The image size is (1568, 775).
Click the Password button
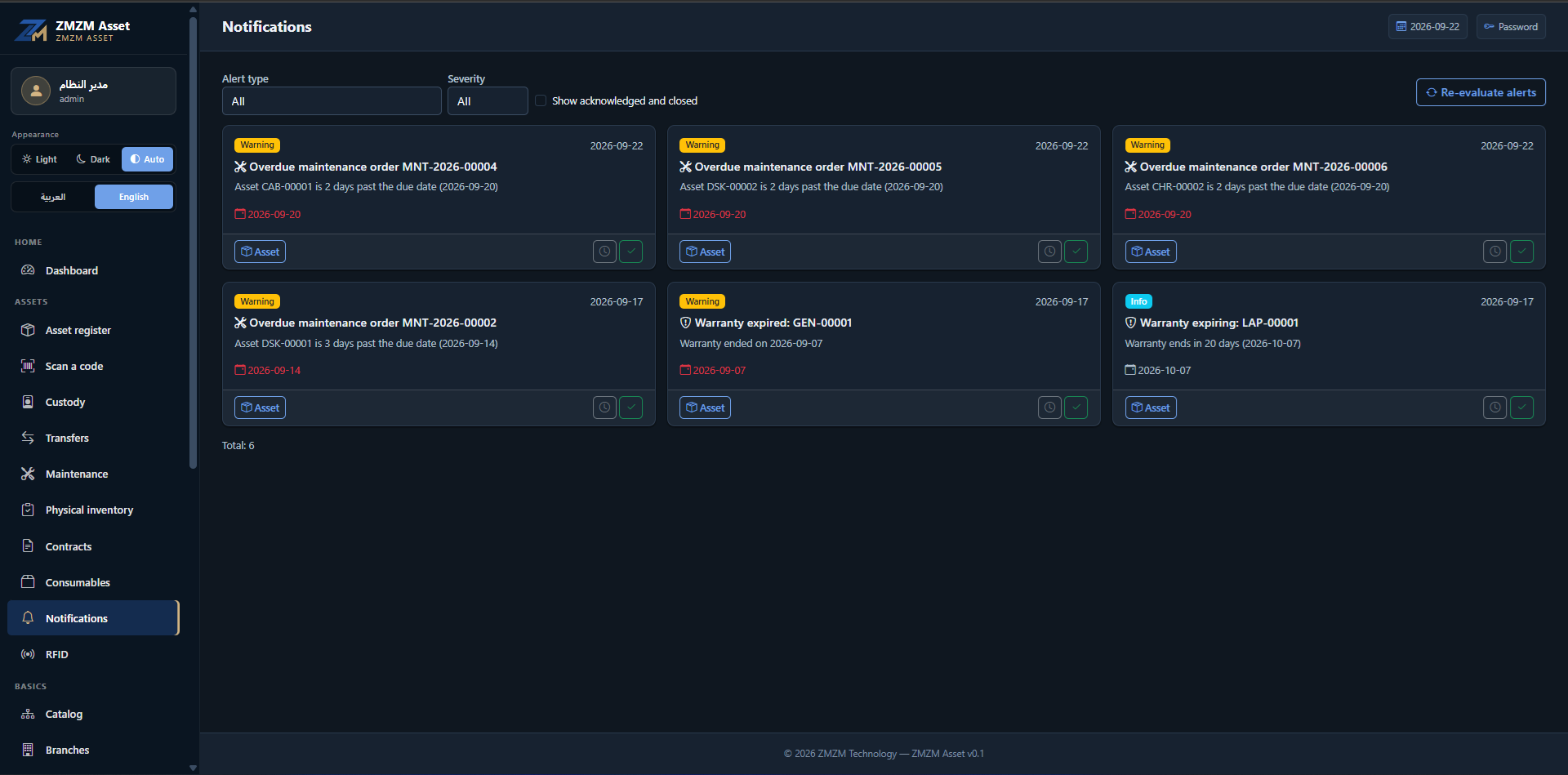[1511, 27]
